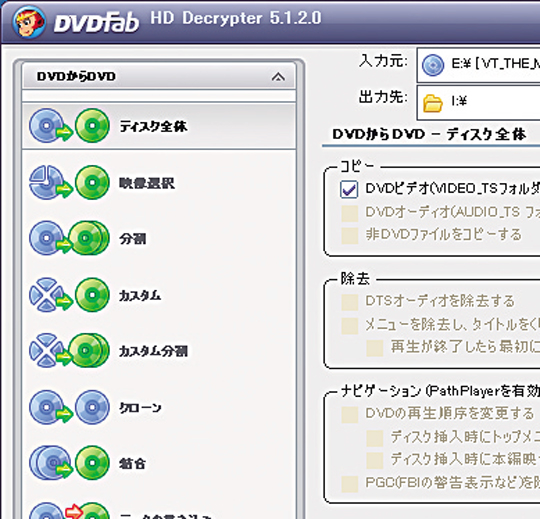Choose カスタム mode label
Image resolution: width=540 pixels, height=519 pixels.
[140, 295]
